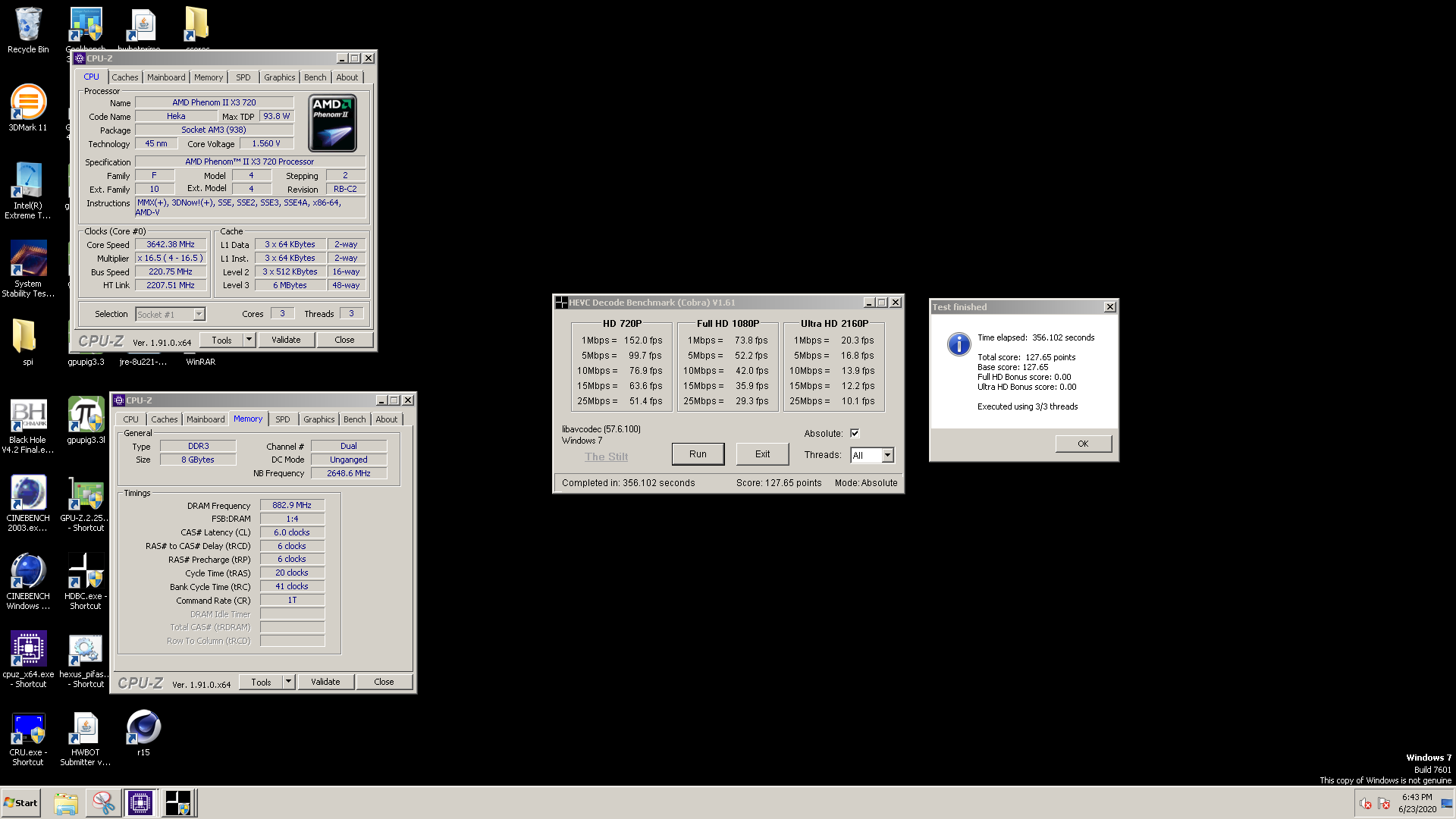The height and width of the screenshot is (819, 1456).
Task: Expand Tools dropdown arrow in lower CPU-Z
Action: 288,682
